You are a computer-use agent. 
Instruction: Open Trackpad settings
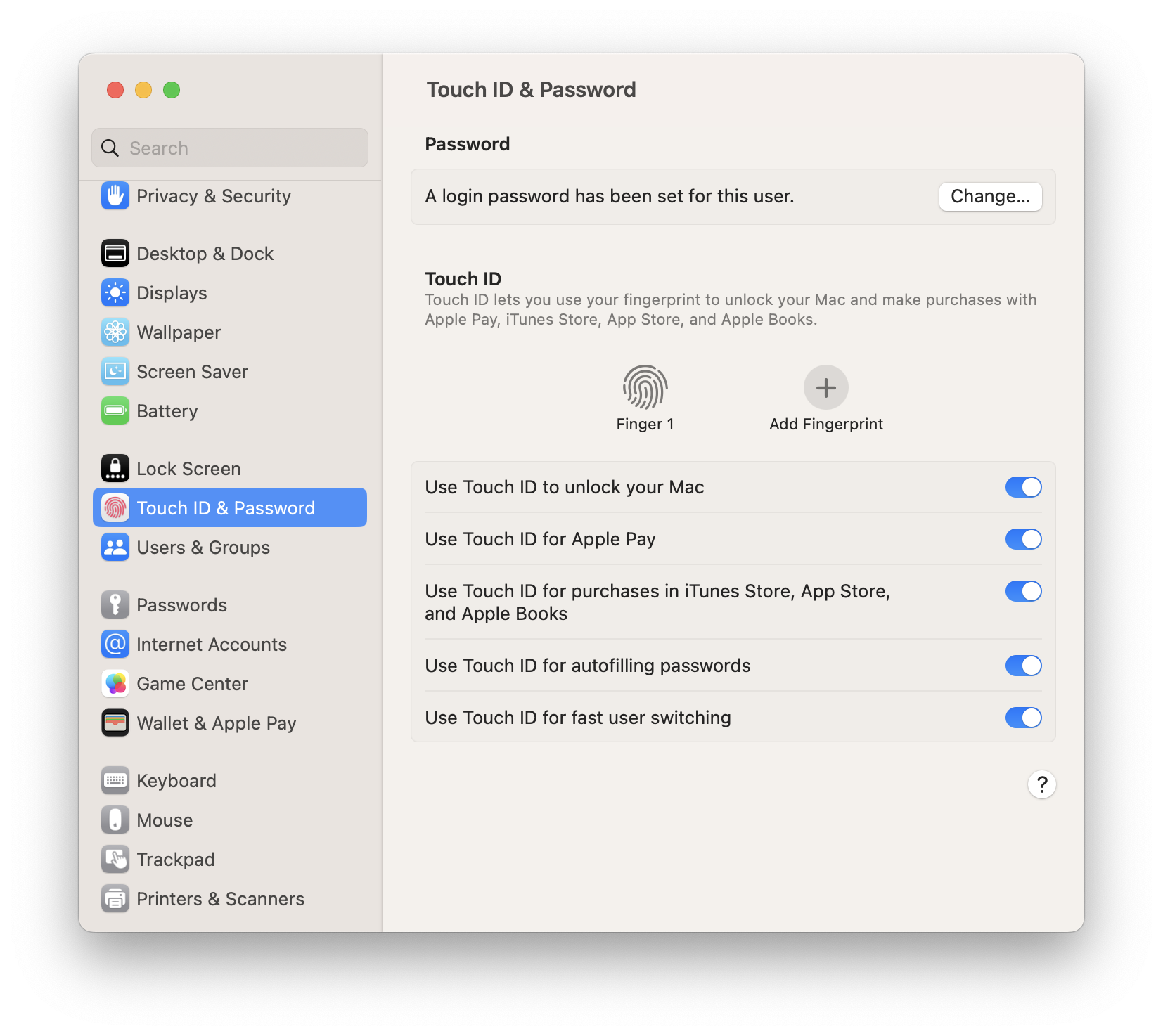pyautogui.click(x=175, y=860)
